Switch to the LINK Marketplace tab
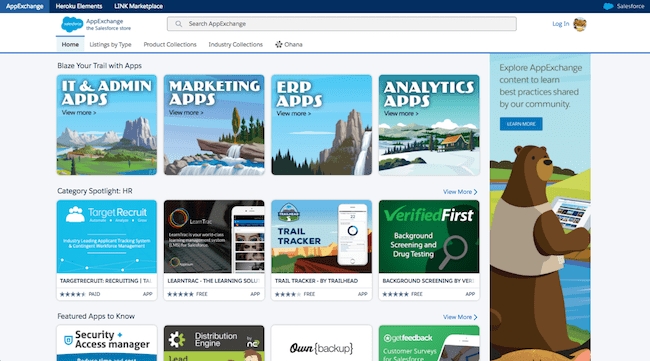 pyautogui.click(x=138, y=6)
